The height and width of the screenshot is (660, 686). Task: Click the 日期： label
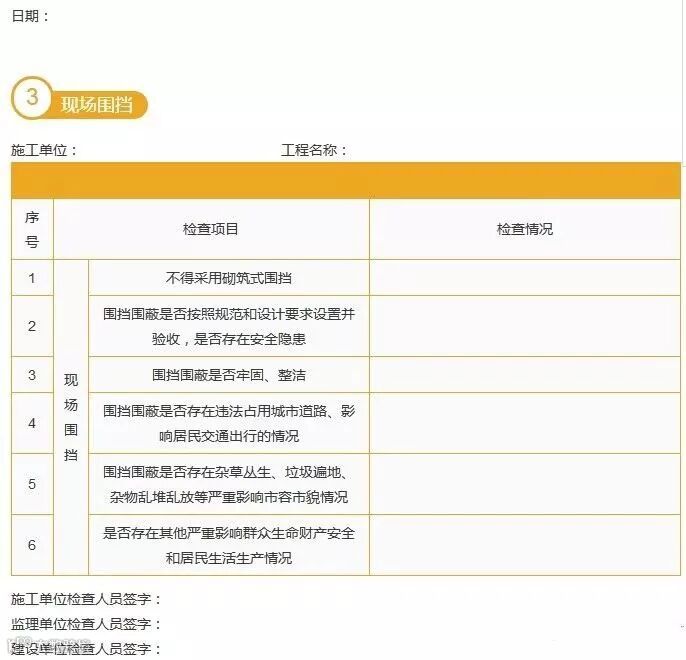pyautogui.click(x=30, y=16)
